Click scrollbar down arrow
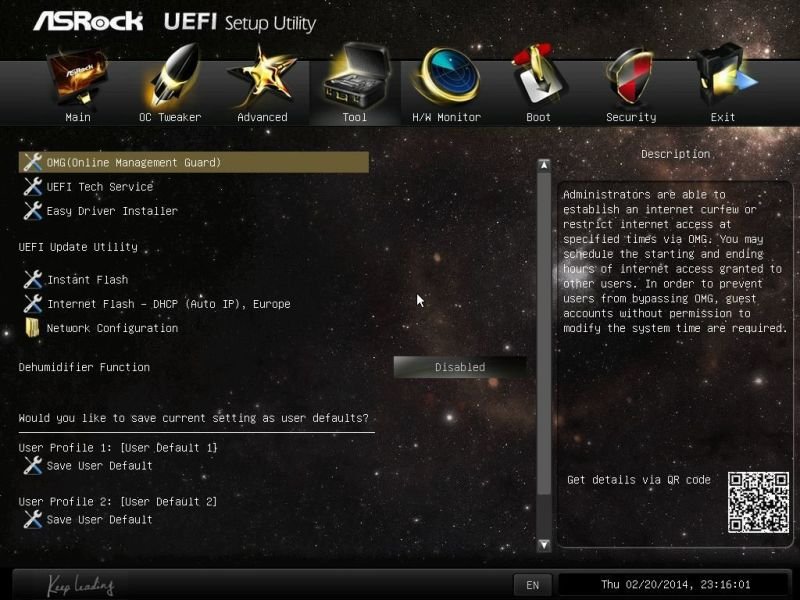The height and width of the screenshot is (600, 800). 544,545
